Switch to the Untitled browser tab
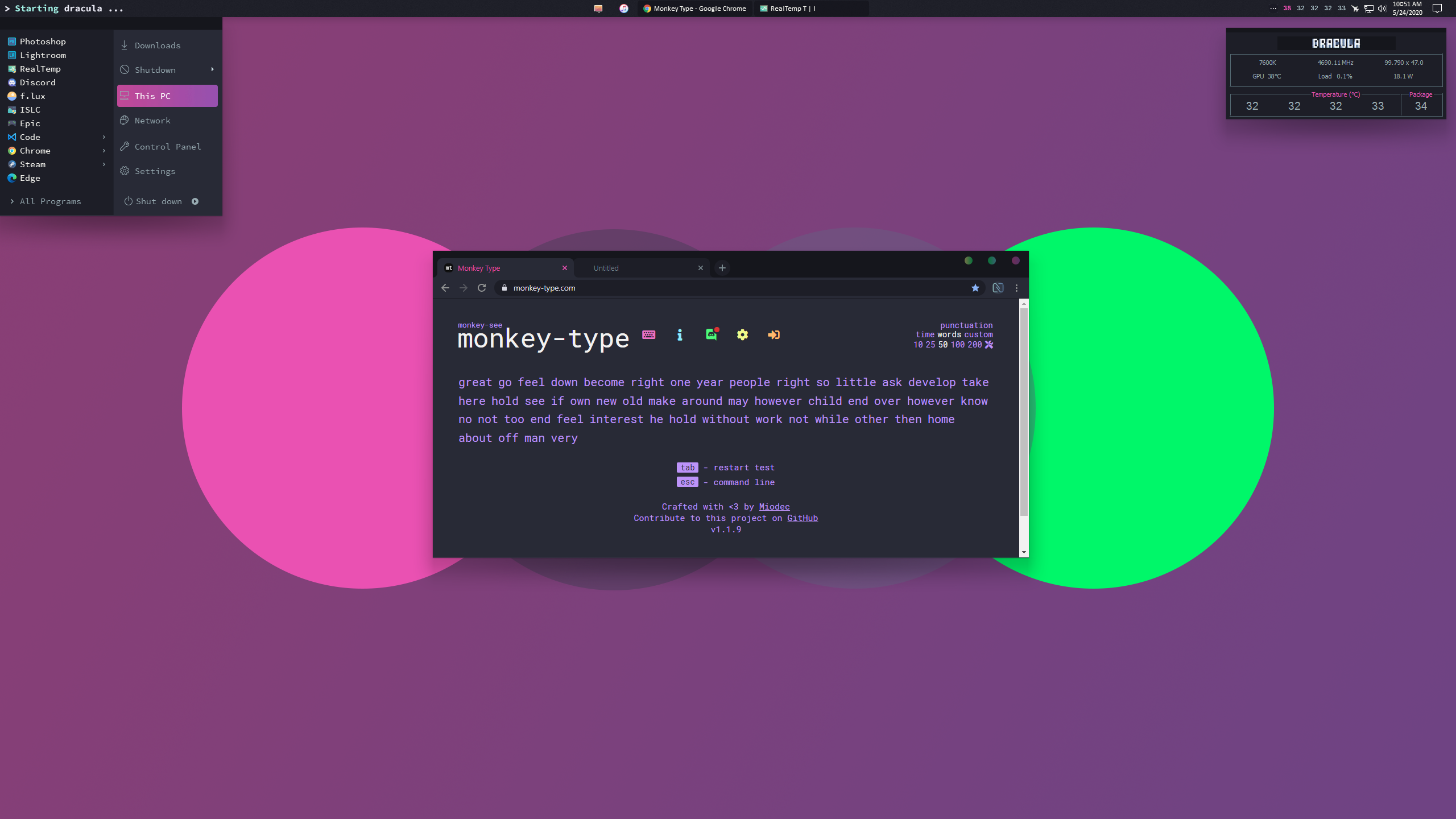 pyautogui.click(x=606, y=268)
